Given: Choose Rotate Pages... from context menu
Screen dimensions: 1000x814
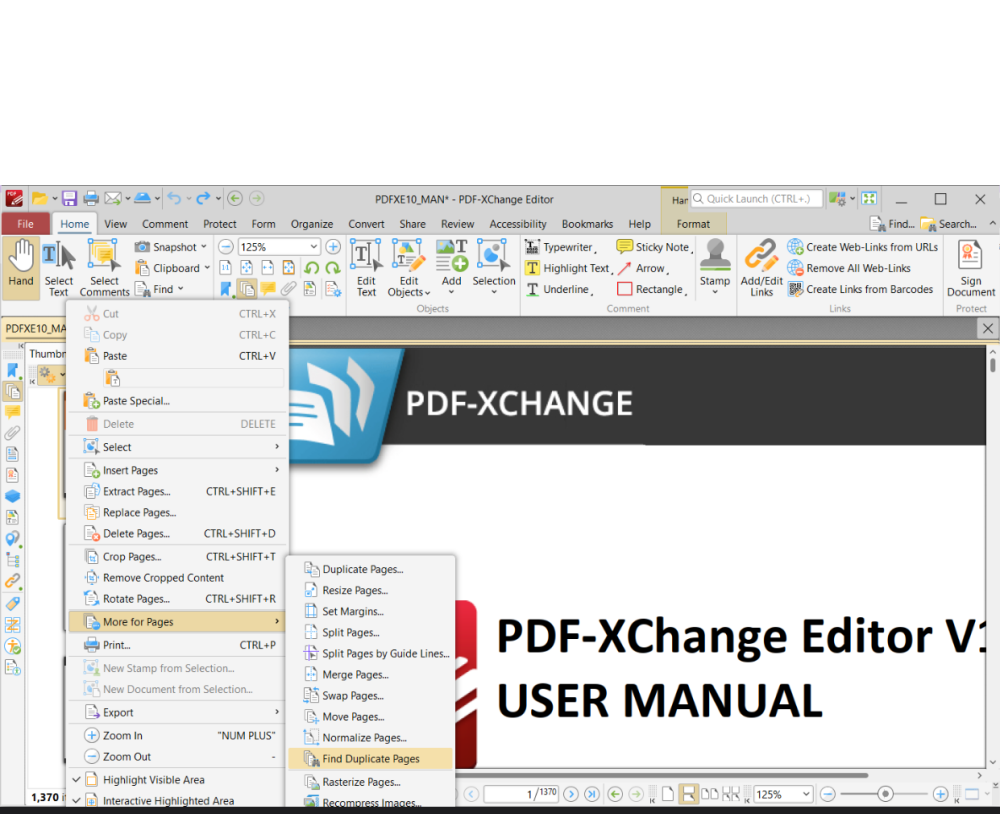Looking at the screenshot, I should tap(176, 599).
